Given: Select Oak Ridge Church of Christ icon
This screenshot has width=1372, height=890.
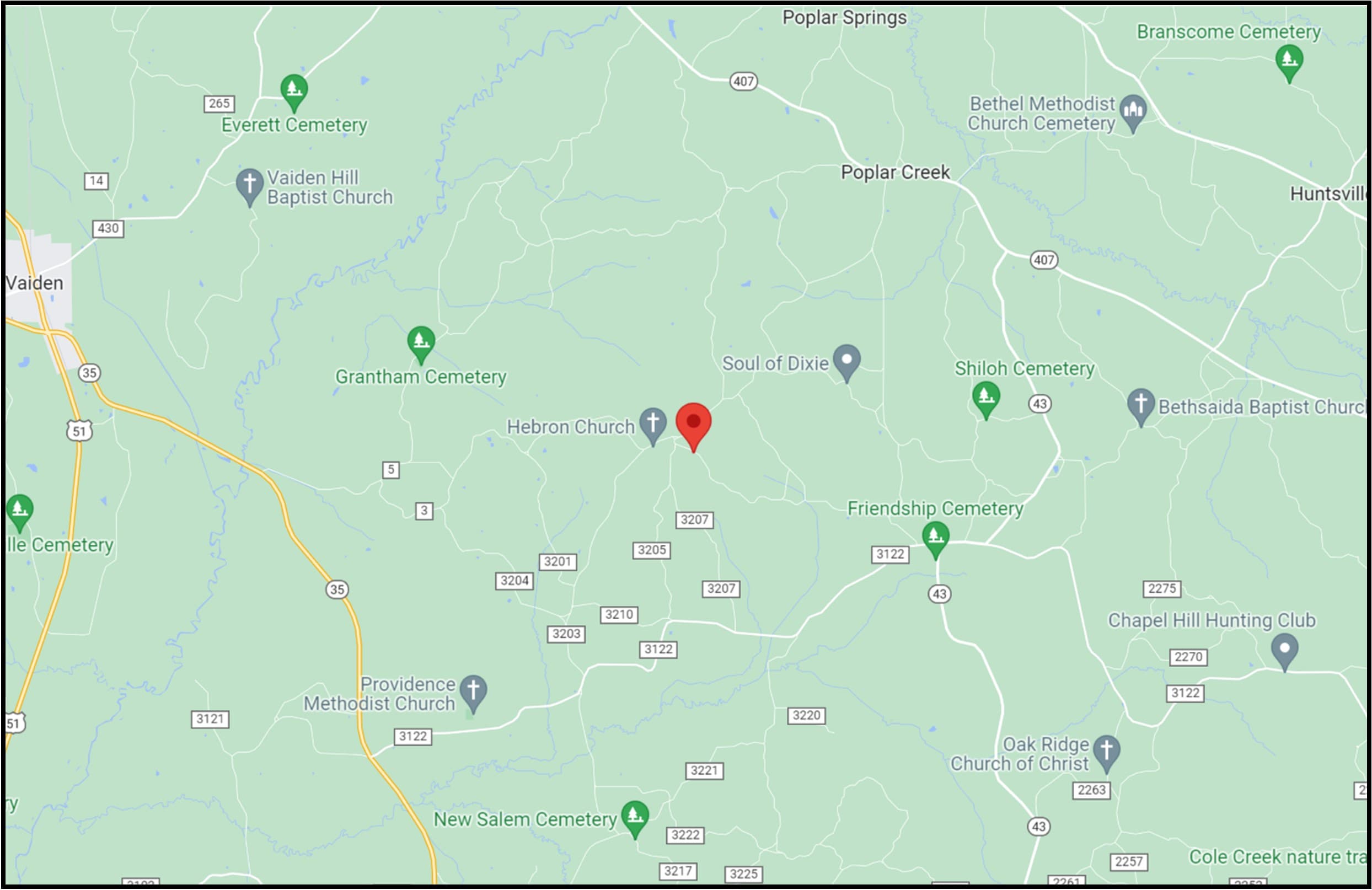Looking at the screenshot, I should click(1106, 753).
